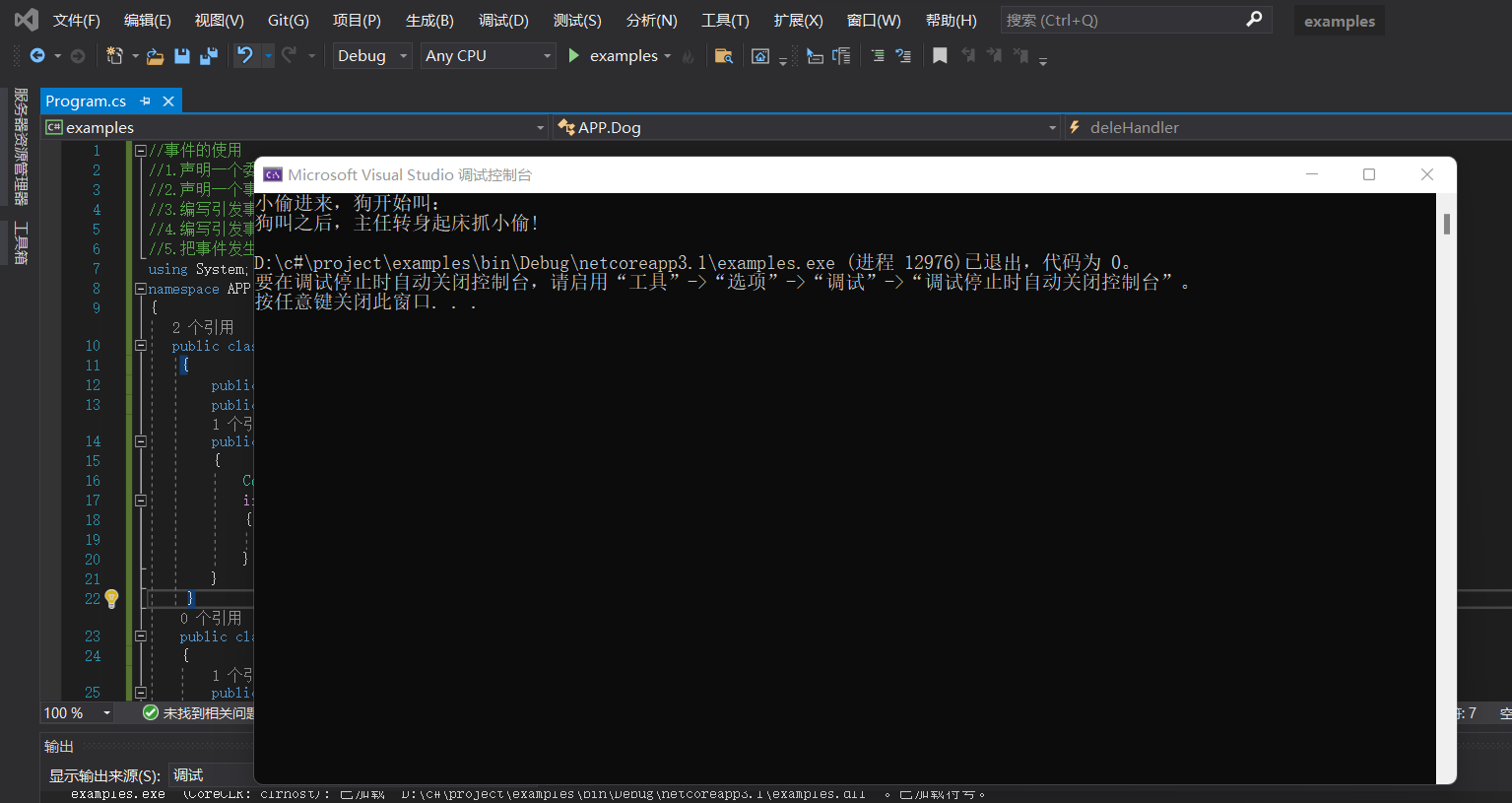Open the 工具箱 side panel tab
Screen dimensions: 1512x803
(20, 242)
